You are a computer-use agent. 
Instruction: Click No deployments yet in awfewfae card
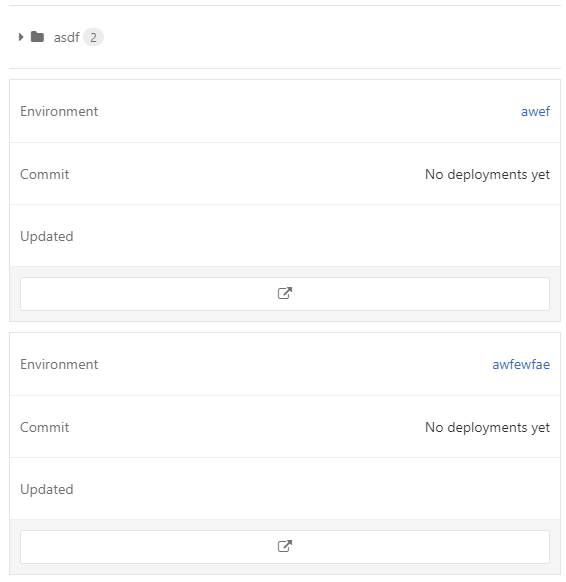click(487, 428)
